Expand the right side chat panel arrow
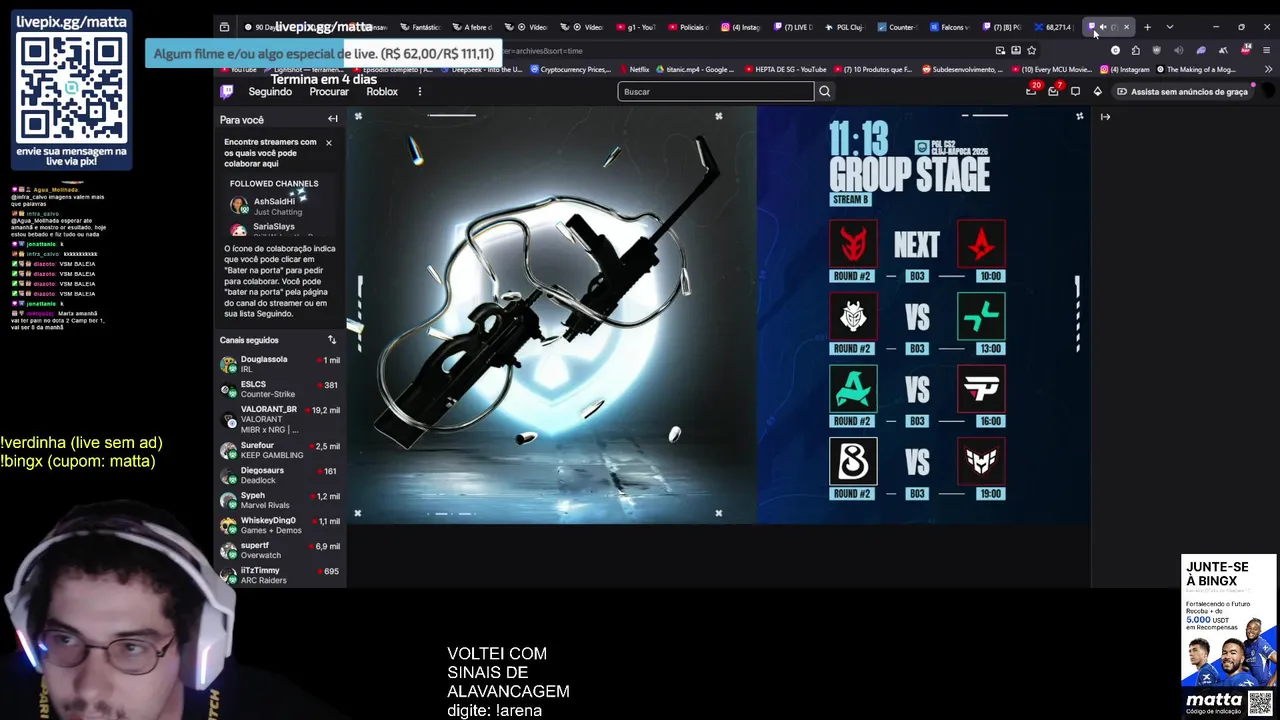The width and height of the screenshot is (1280, 720). pos(1105,117)
